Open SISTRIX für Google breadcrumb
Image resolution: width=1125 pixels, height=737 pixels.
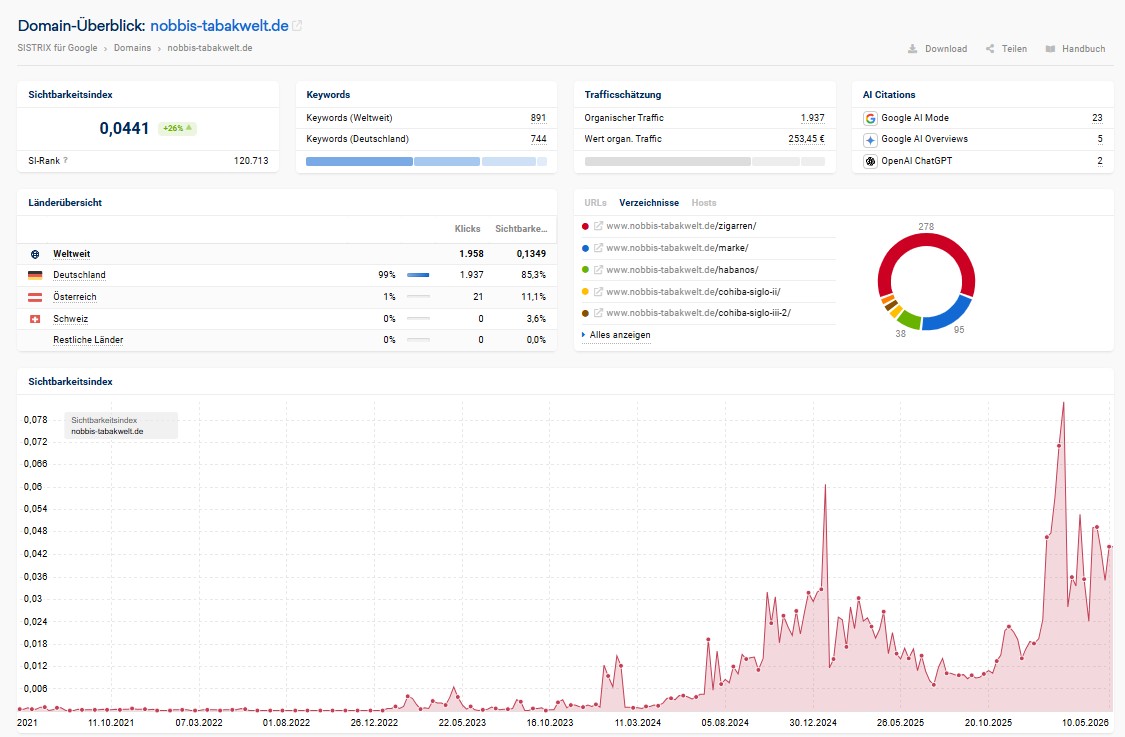57,48
